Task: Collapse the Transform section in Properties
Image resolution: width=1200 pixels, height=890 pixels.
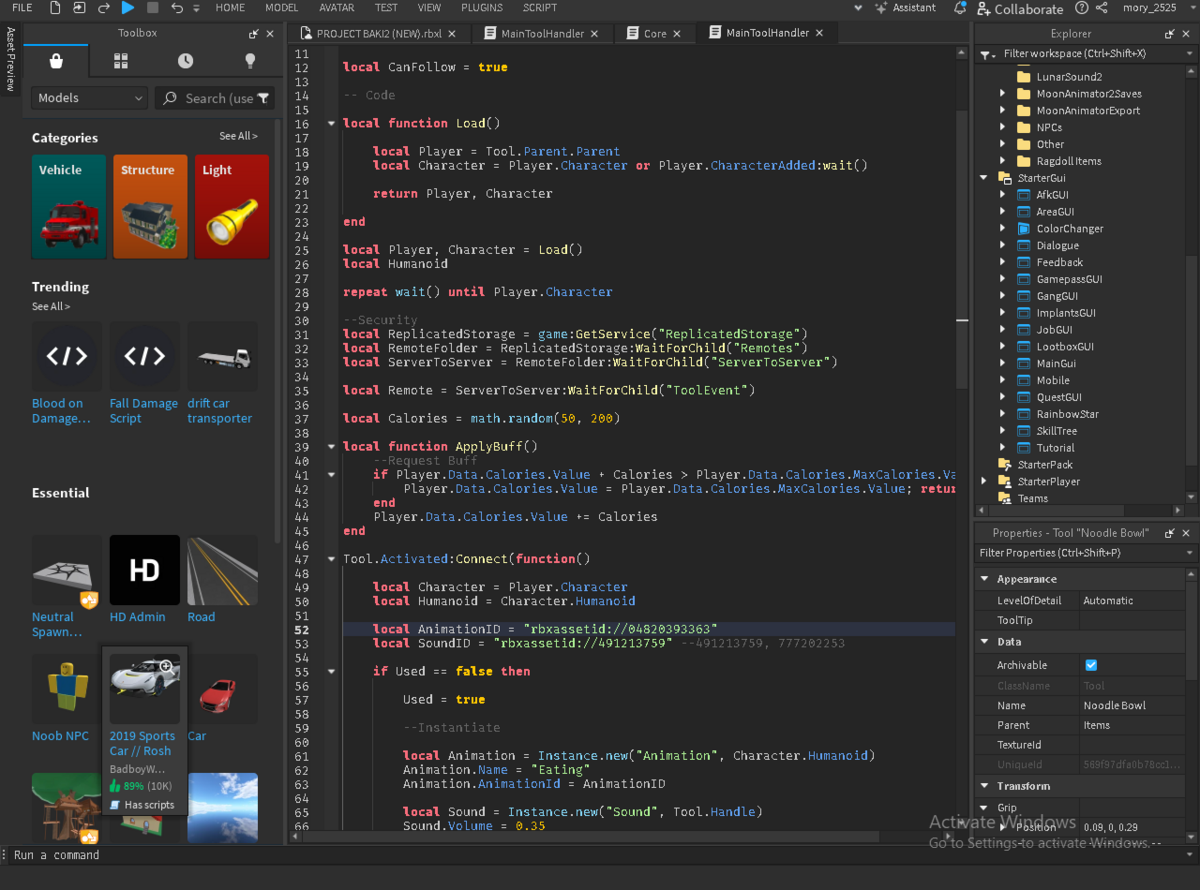Action: 985,786
